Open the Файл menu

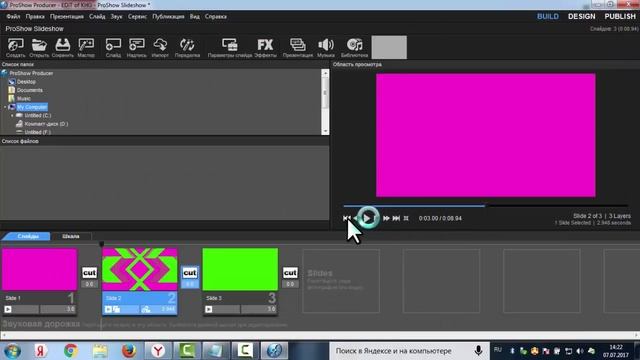pos(13,17)
